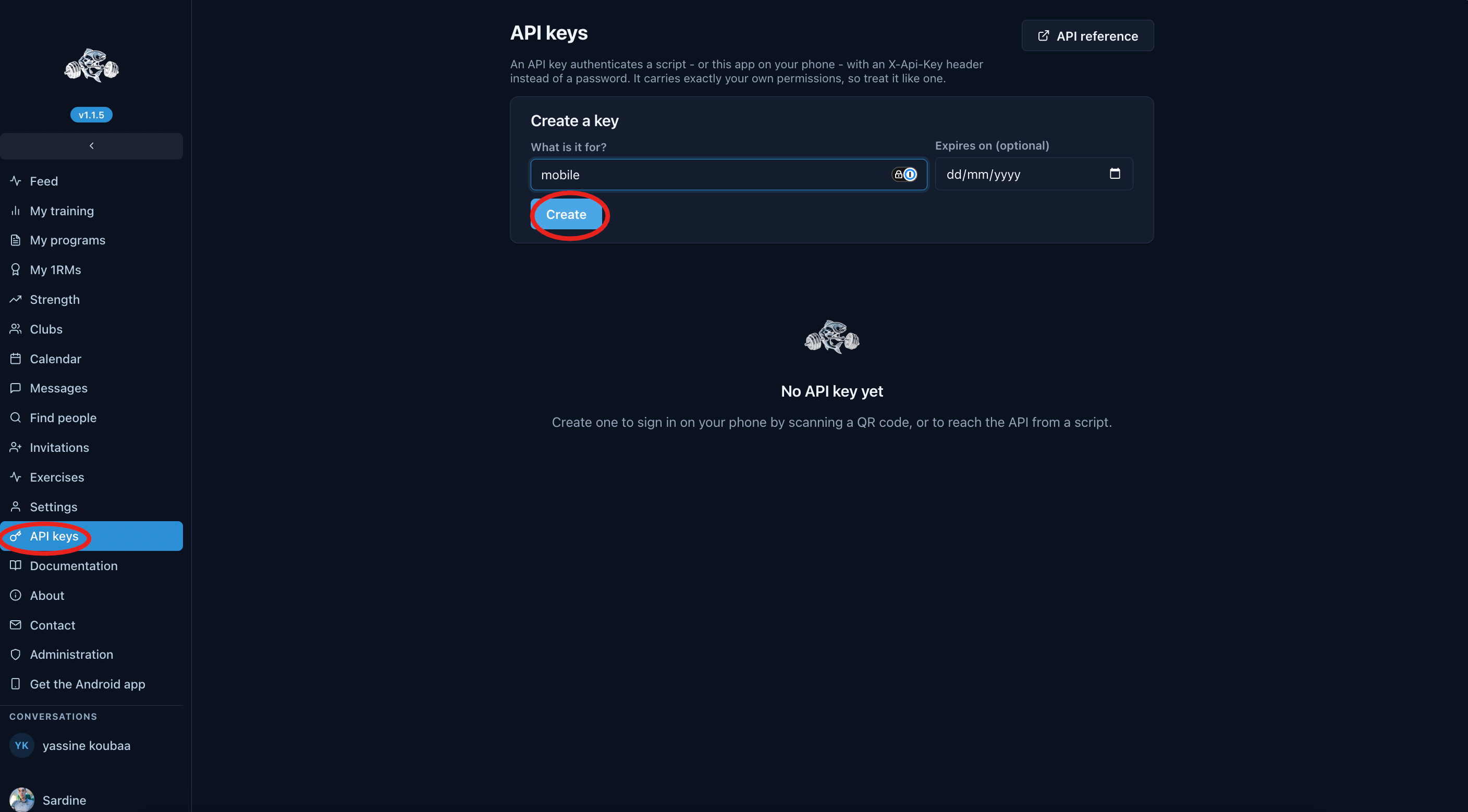
Task: Click the About menu label
Action: (x=47, y=595)
